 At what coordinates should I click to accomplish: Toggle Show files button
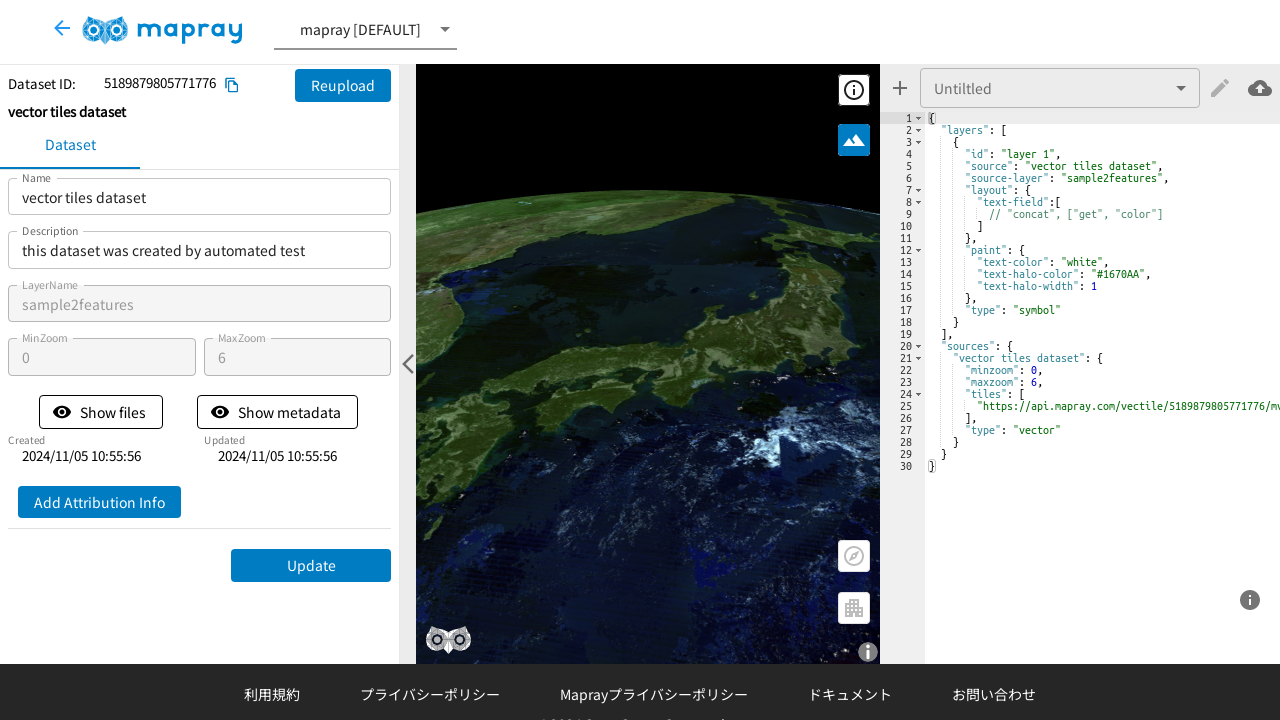[x=101, y=412]
